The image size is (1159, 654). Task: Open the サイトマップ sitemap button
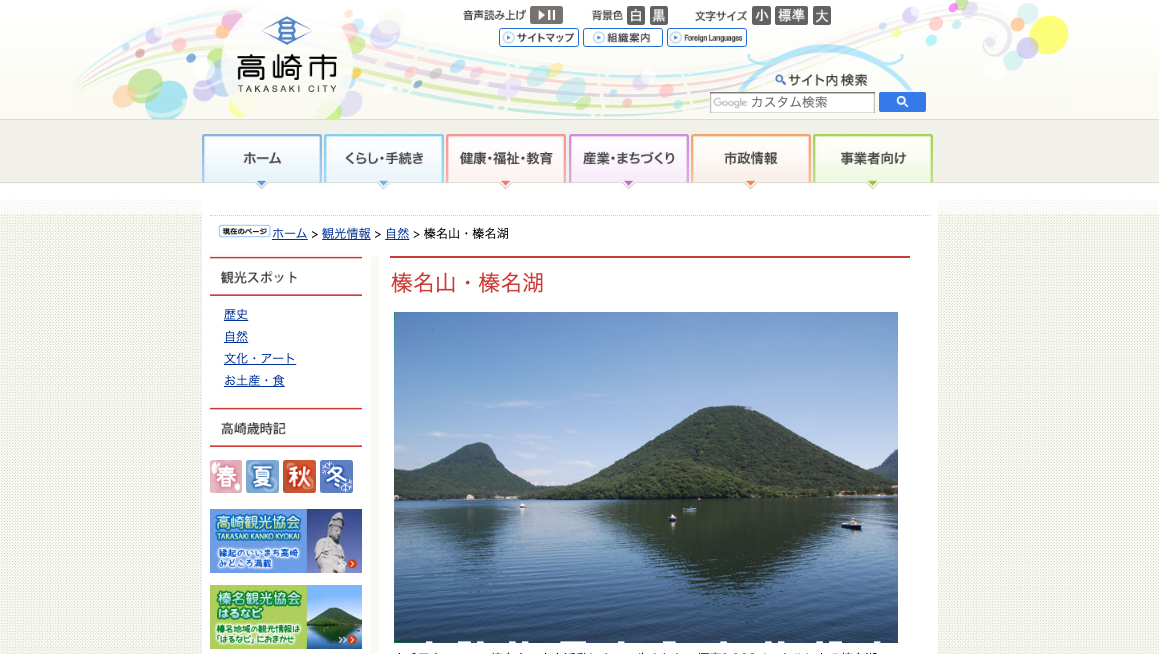pos(539,38)
